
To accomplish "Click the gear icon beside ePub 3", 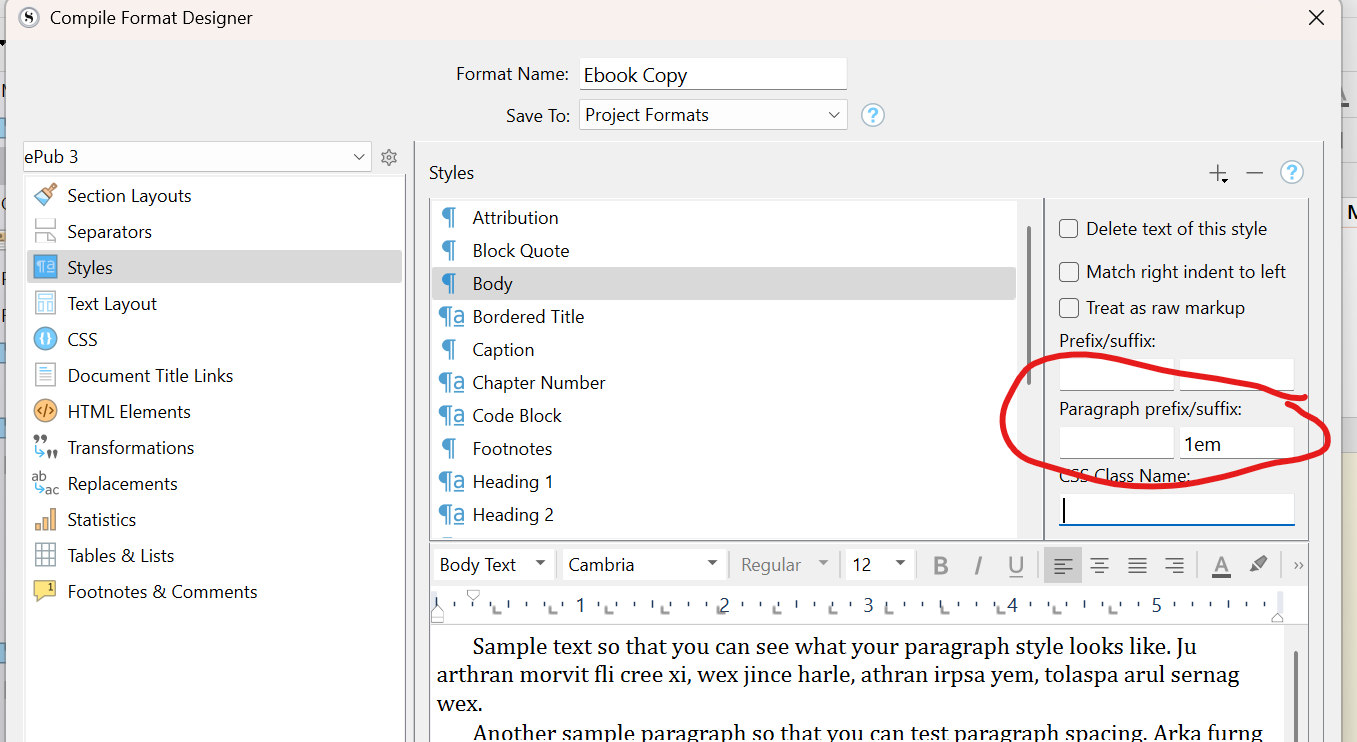I will click(x=389, y=157).
